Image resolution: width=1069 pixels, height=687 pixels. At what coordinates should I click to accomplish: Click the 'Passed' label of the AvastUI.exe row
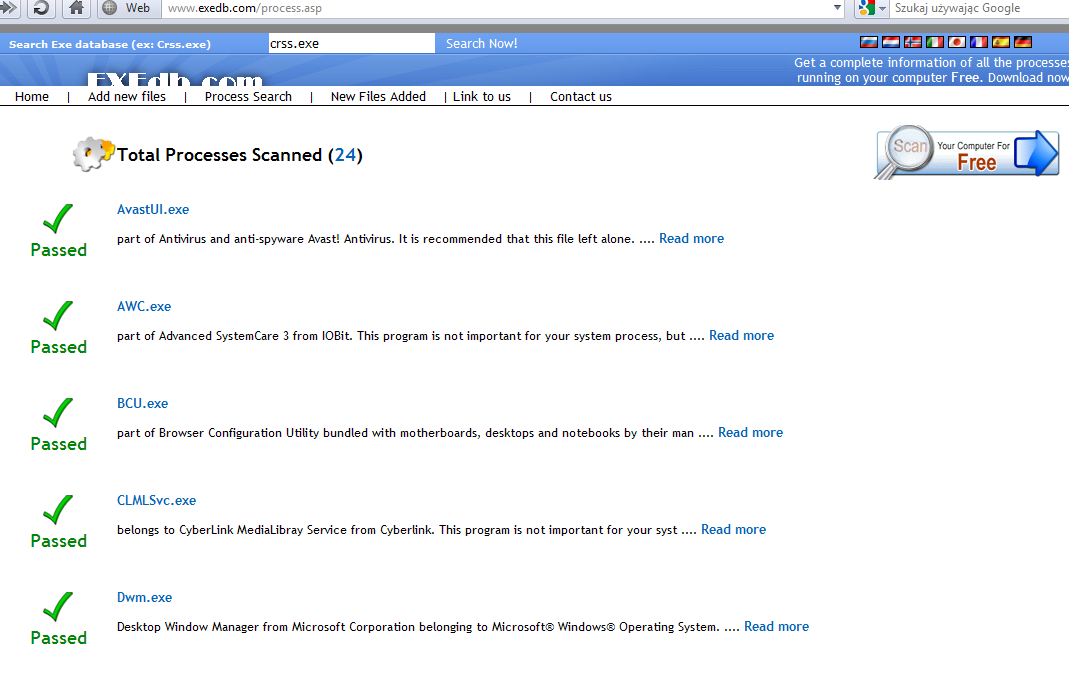[x=59, y=250]
